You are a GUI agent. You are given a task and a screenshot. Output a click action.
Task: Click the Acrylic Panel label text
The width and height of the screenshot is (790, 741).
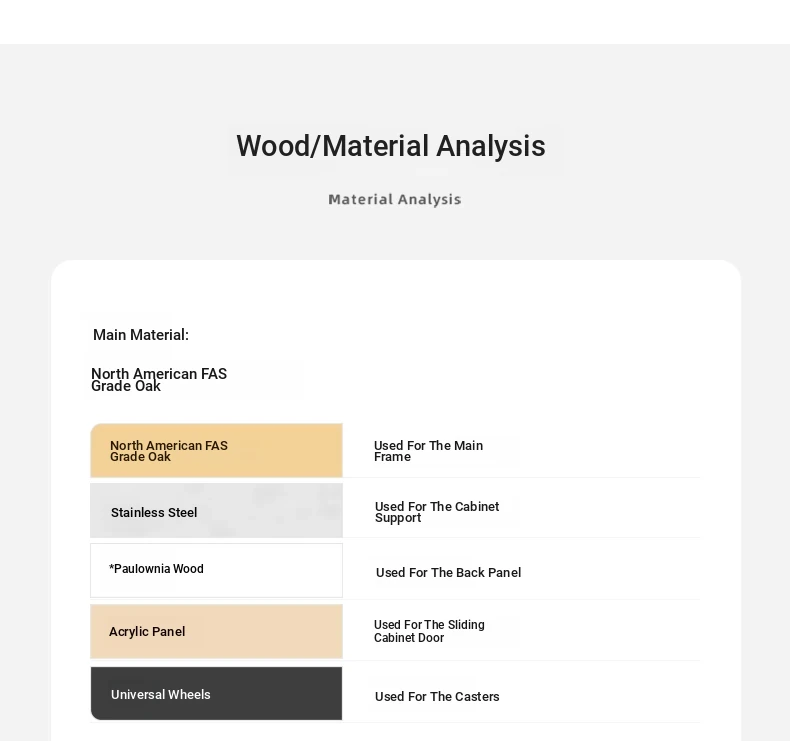click(147, 632)
